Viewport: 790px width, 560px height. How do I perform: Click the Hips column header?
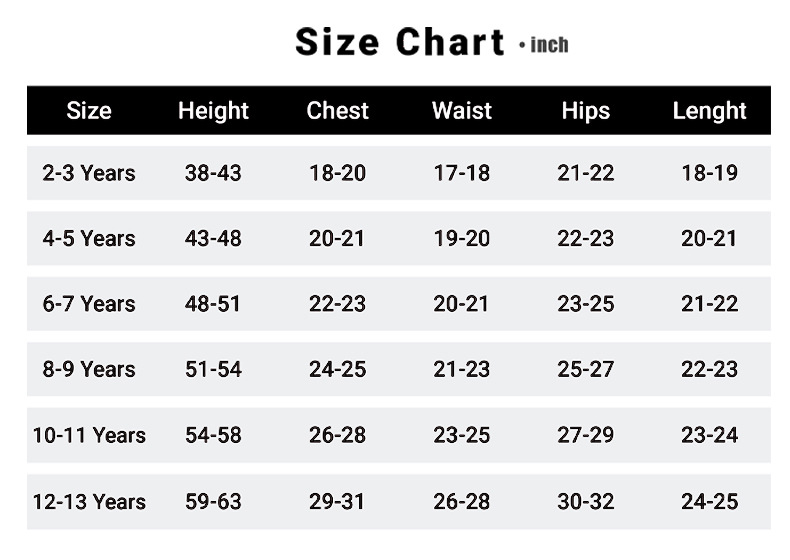[x=585, y=111]
